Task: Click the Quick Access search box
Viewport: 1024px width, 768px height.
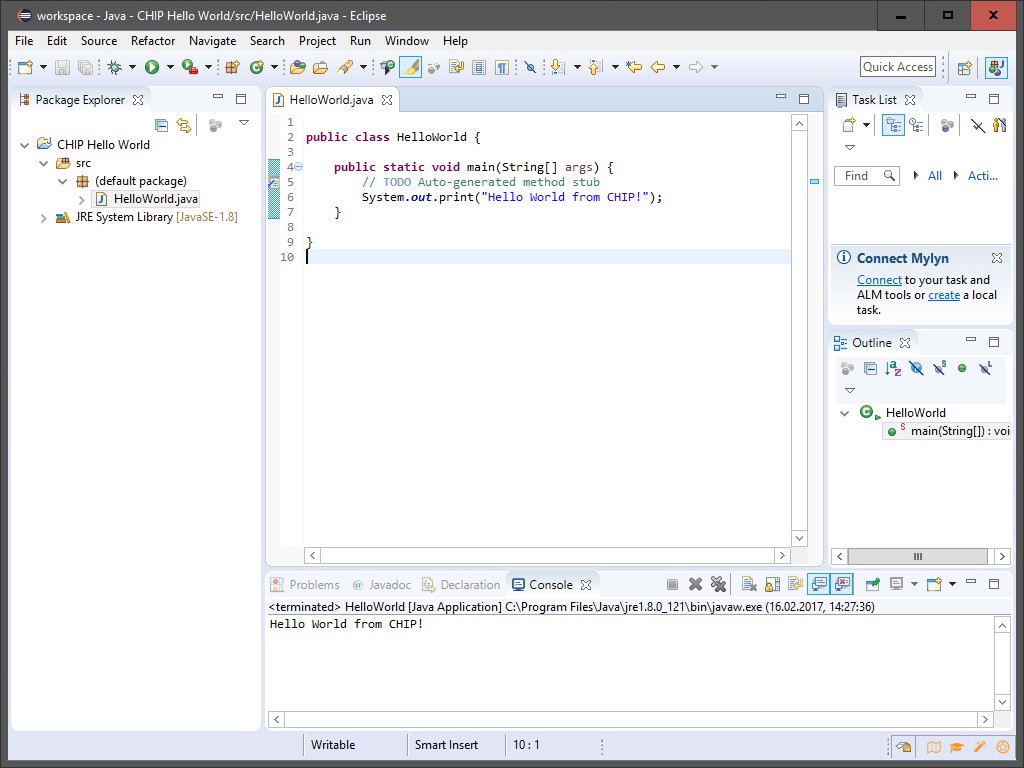Action: click(897, 67)
